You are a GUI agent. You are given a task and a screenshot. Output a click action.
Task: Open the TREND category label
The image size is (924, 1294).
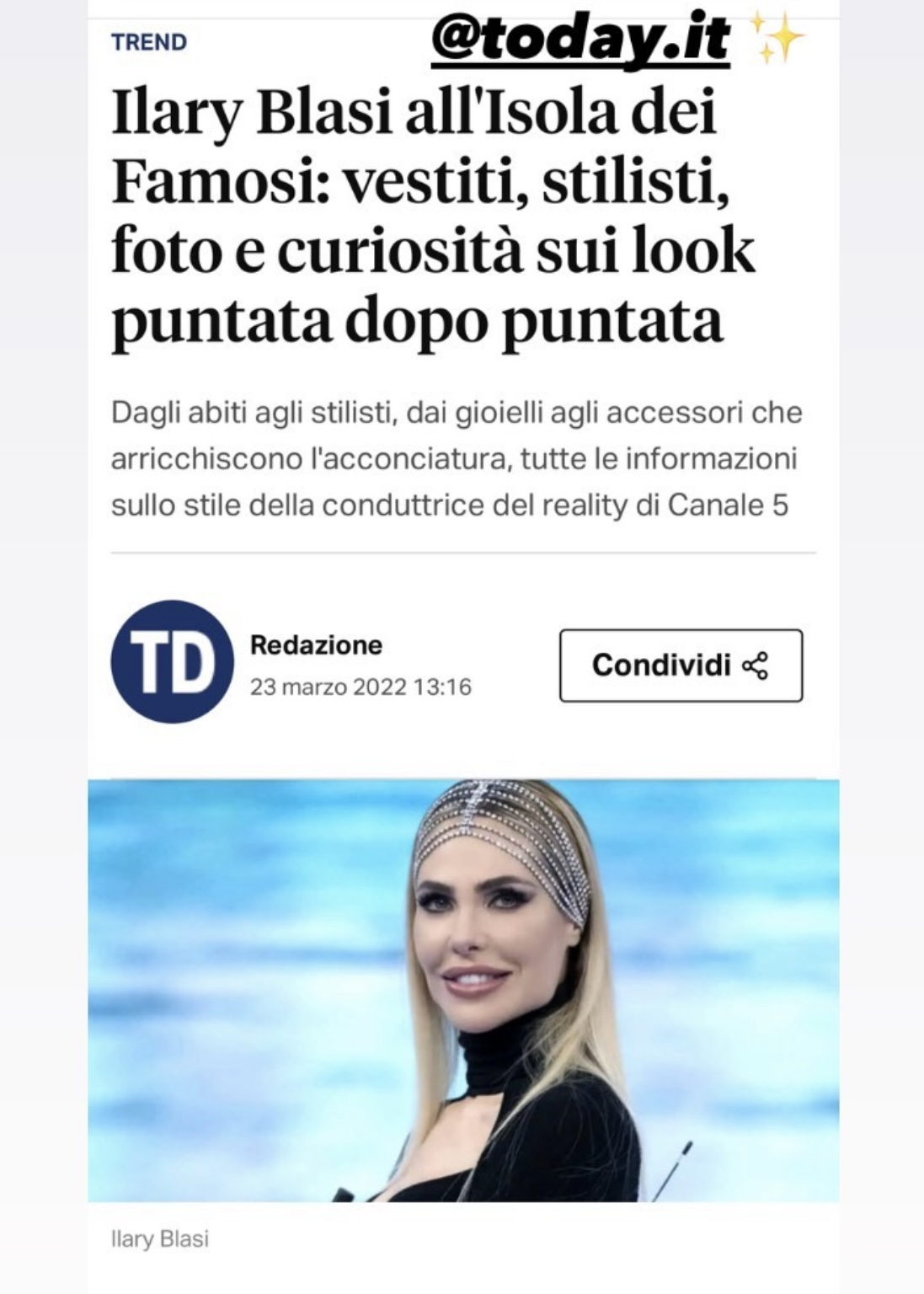click(149, 42)
